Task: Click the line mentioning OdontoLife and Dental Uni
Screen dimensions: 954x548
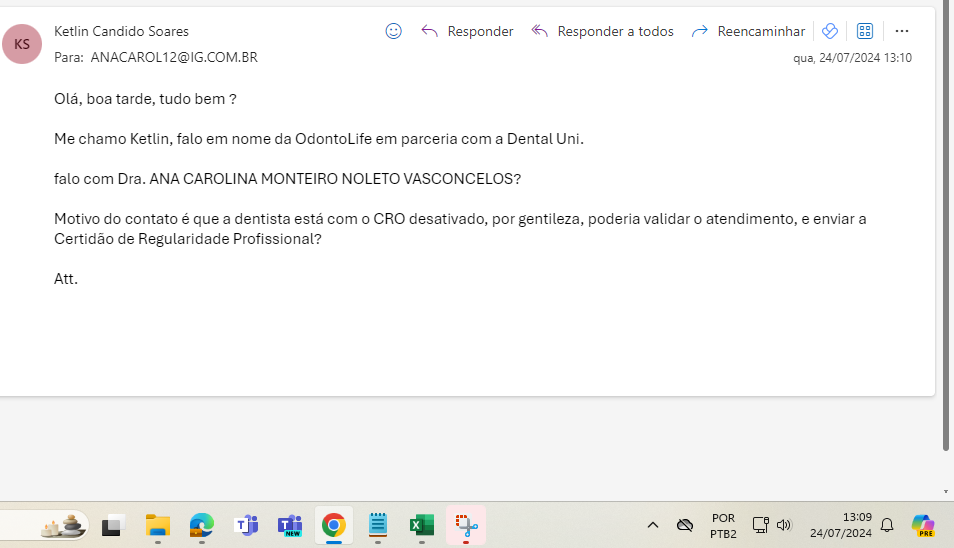Action: click(319, 139)
